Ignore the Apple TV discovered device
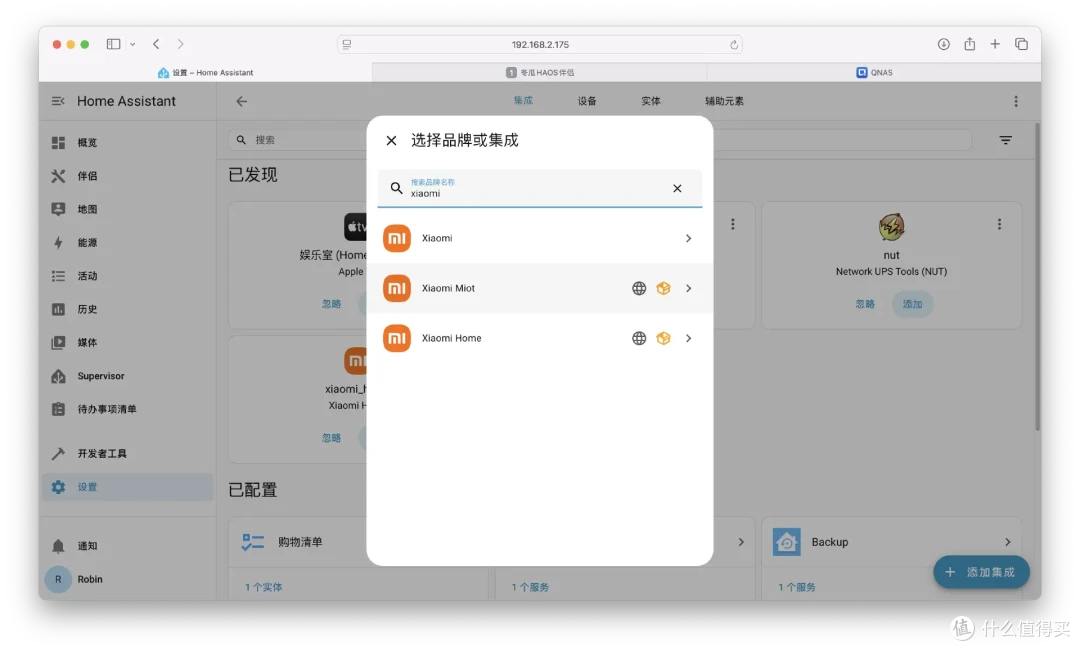This screenshot has height=651, width=1080. (x=331, y=304)
